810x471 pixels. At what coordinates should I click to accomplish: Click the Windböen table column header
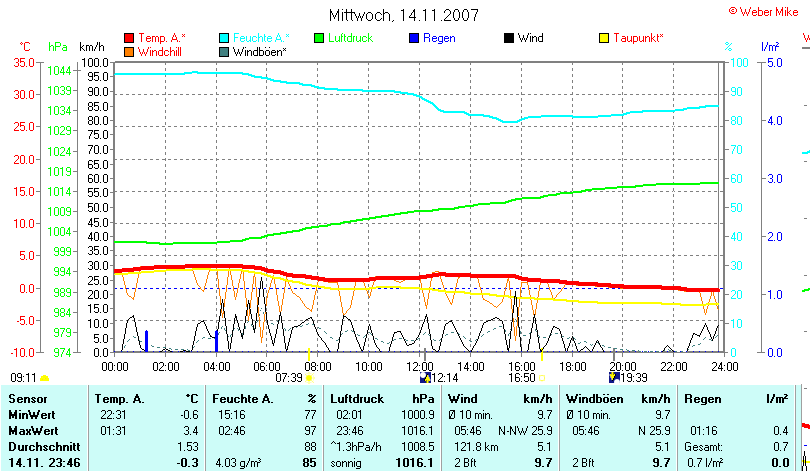click(x=595, y=399)
